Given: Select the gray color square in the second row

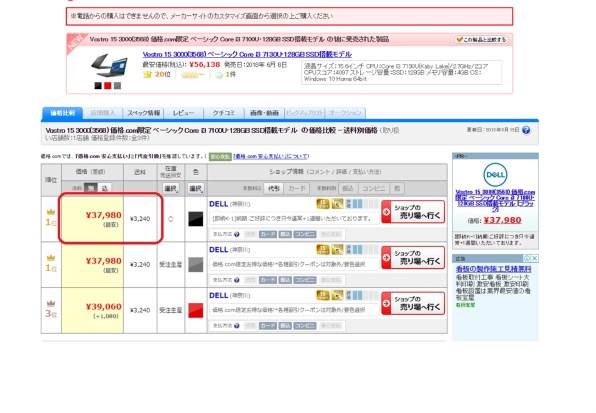Looking at the screenshot, I should 196,265.
